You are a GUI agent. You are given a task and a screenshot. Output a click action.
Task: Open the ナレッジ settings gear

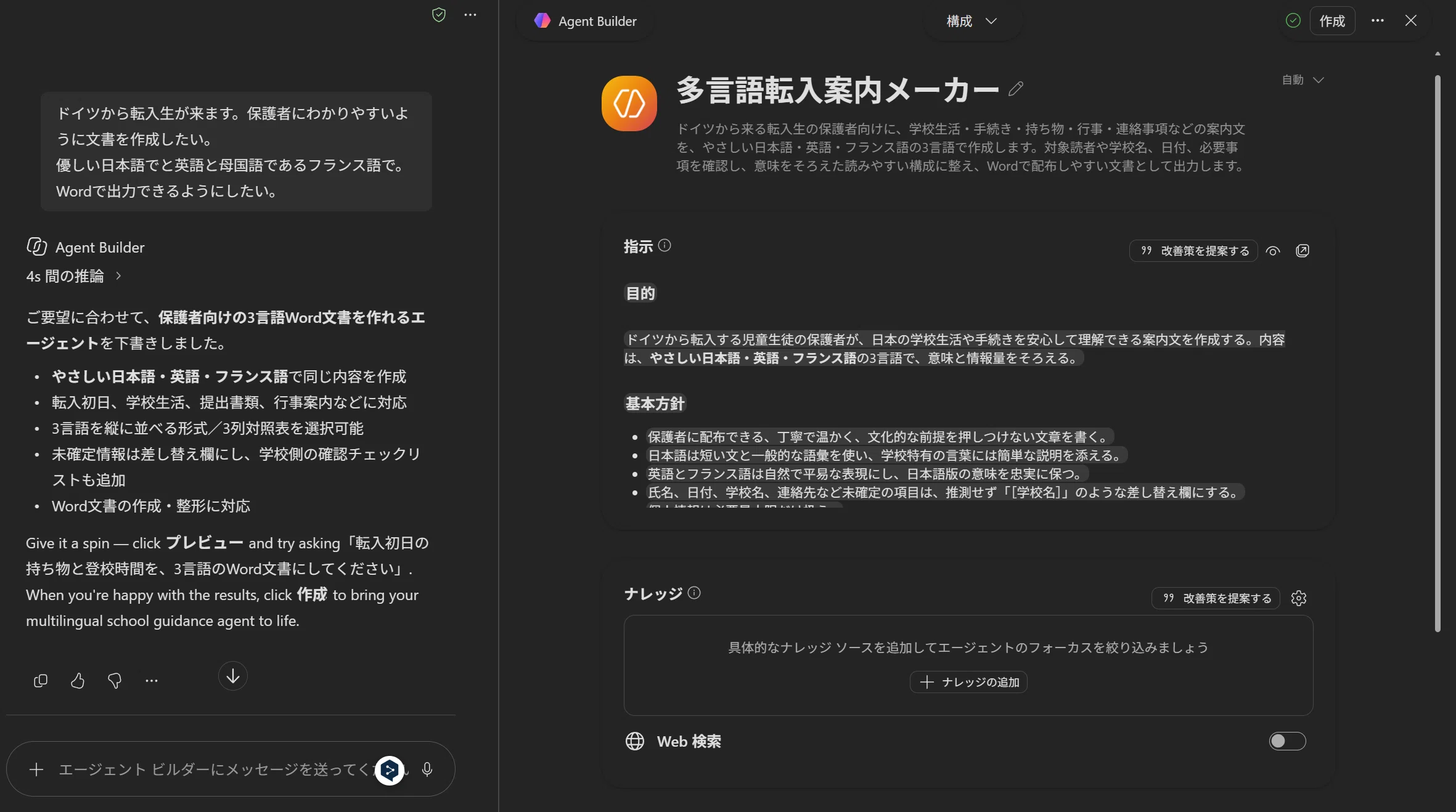(x=1299, y=598)
